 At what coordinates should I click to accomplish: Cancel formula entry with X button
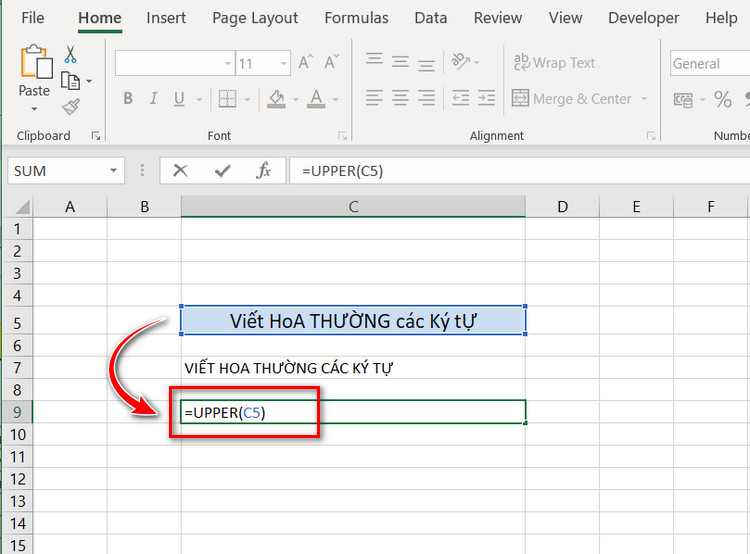(180, 170)
